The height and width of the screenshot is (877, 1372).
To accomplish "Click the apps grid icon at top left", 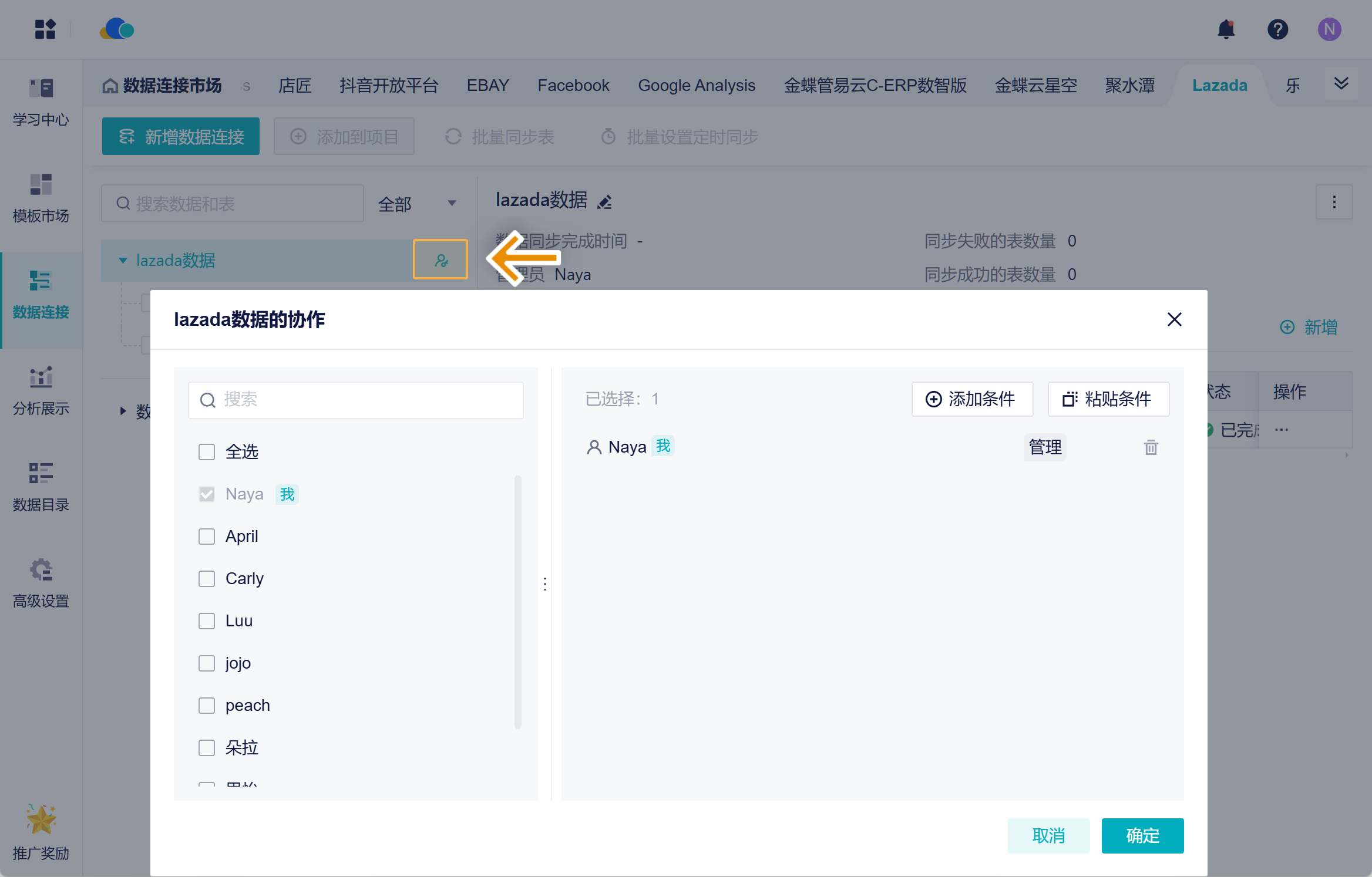I will click(45, 29).
